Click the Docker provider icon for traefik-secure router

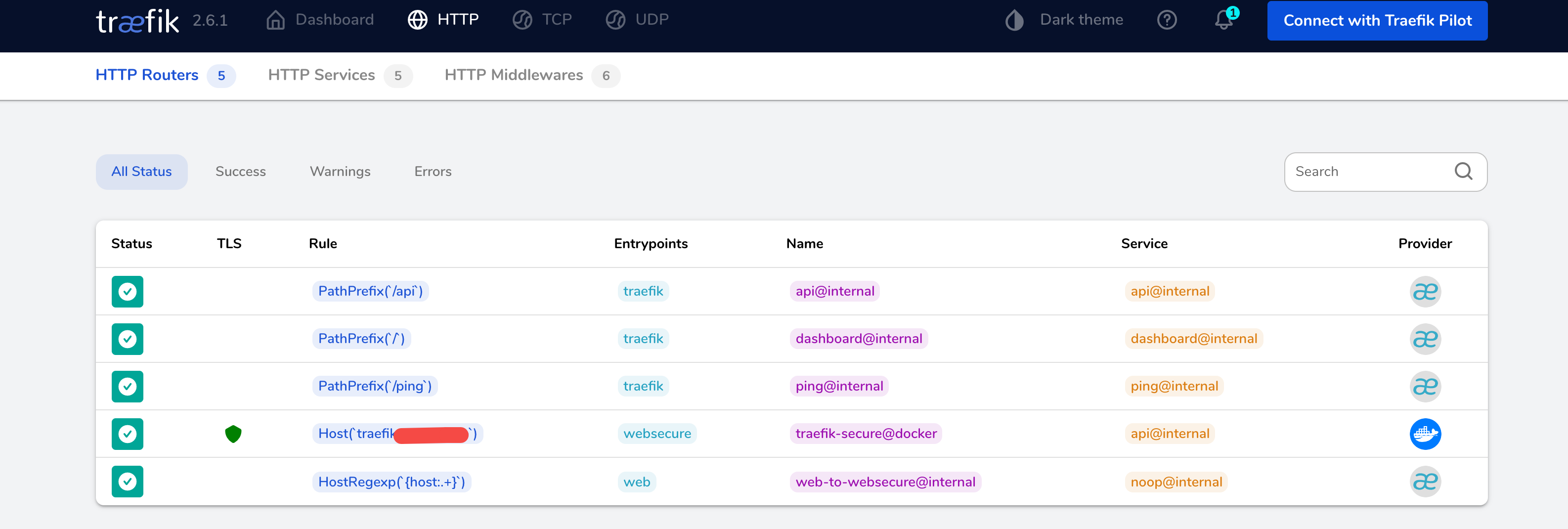tap(1426, 434)
